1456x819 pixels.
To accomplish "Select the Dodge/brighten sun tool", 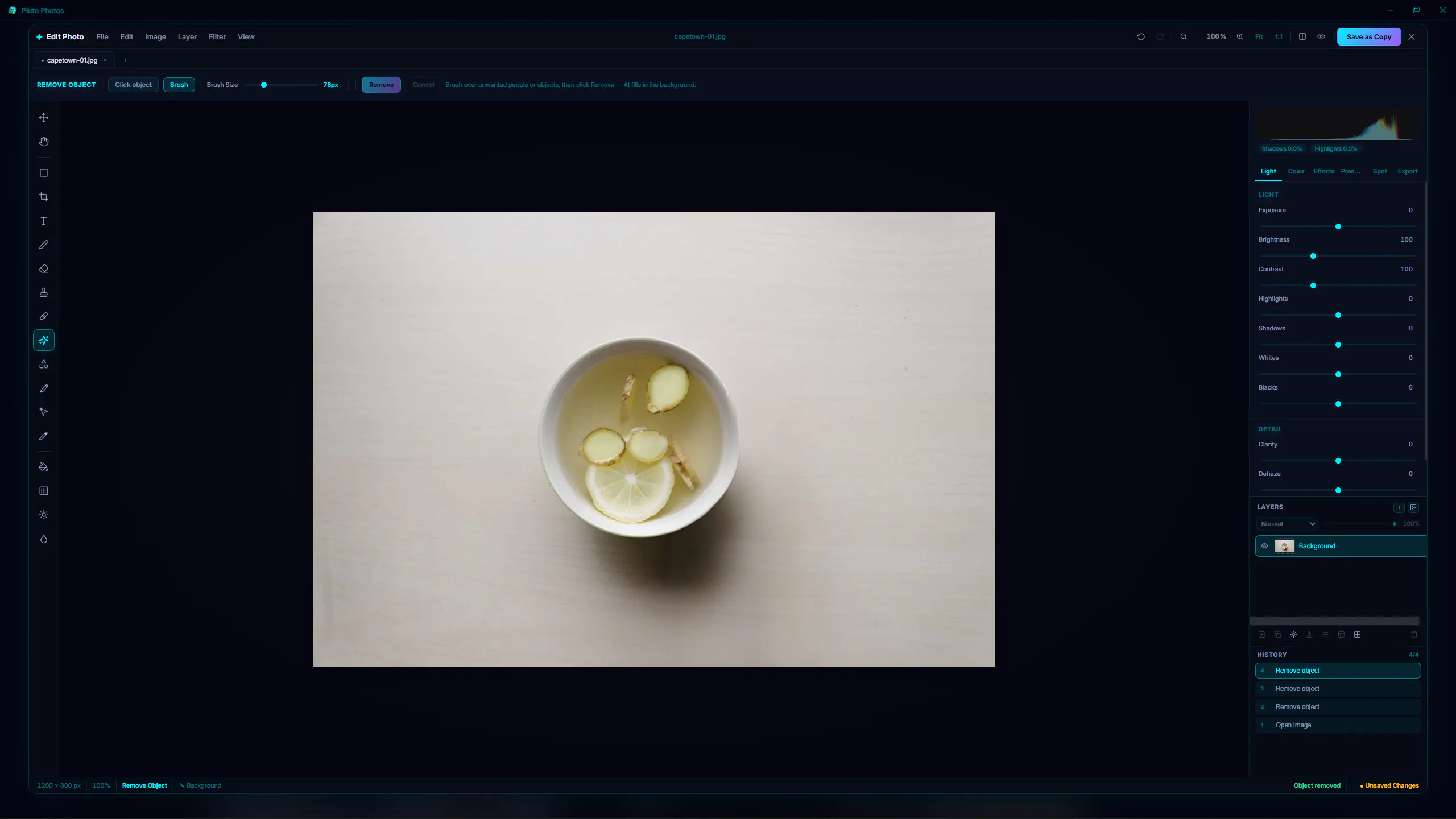I will (x=44, y=515).
